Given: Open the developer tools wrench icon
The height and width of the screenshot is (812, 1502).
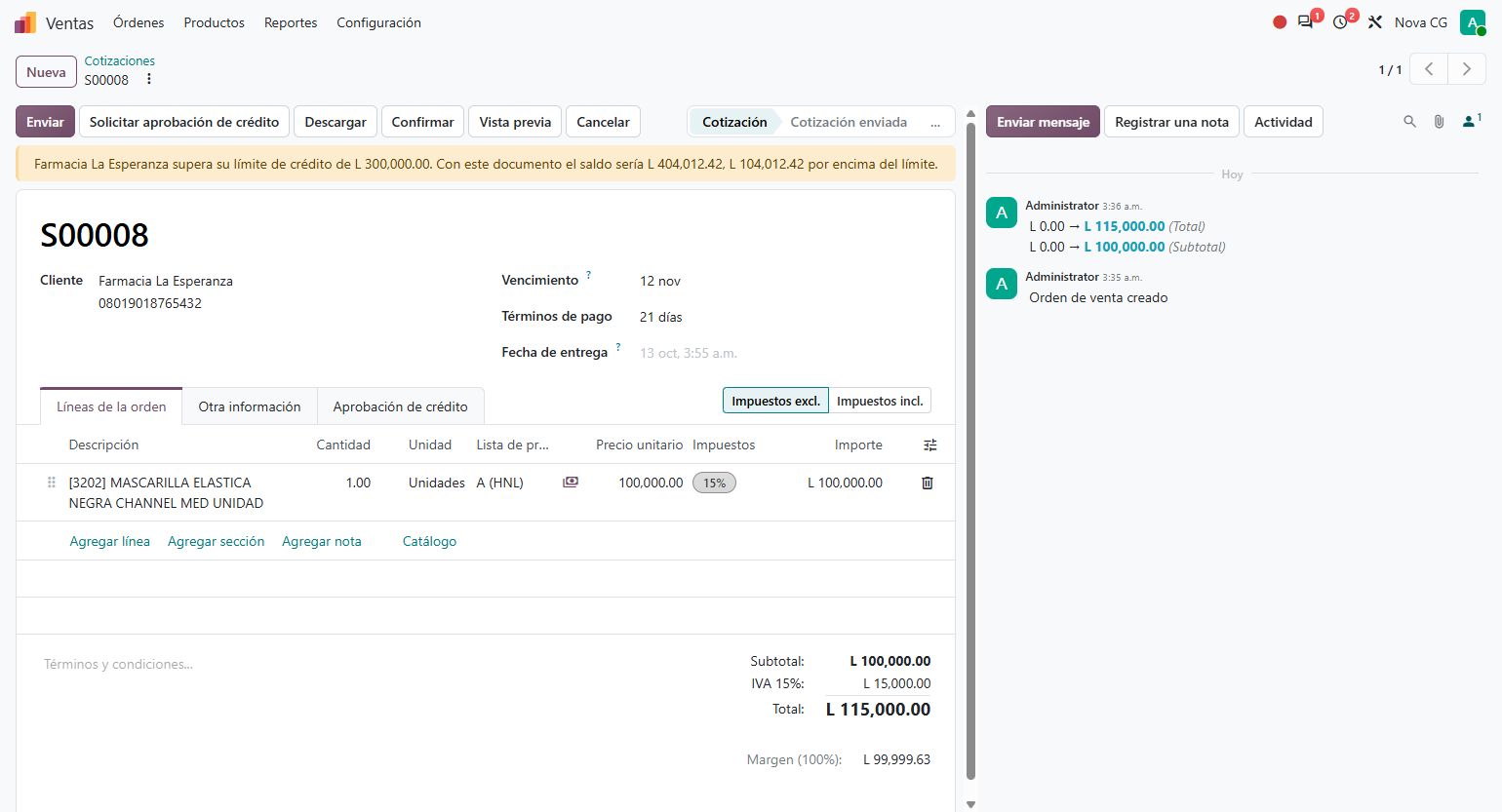Looking at the screenshot, I should pos(1375,22).
